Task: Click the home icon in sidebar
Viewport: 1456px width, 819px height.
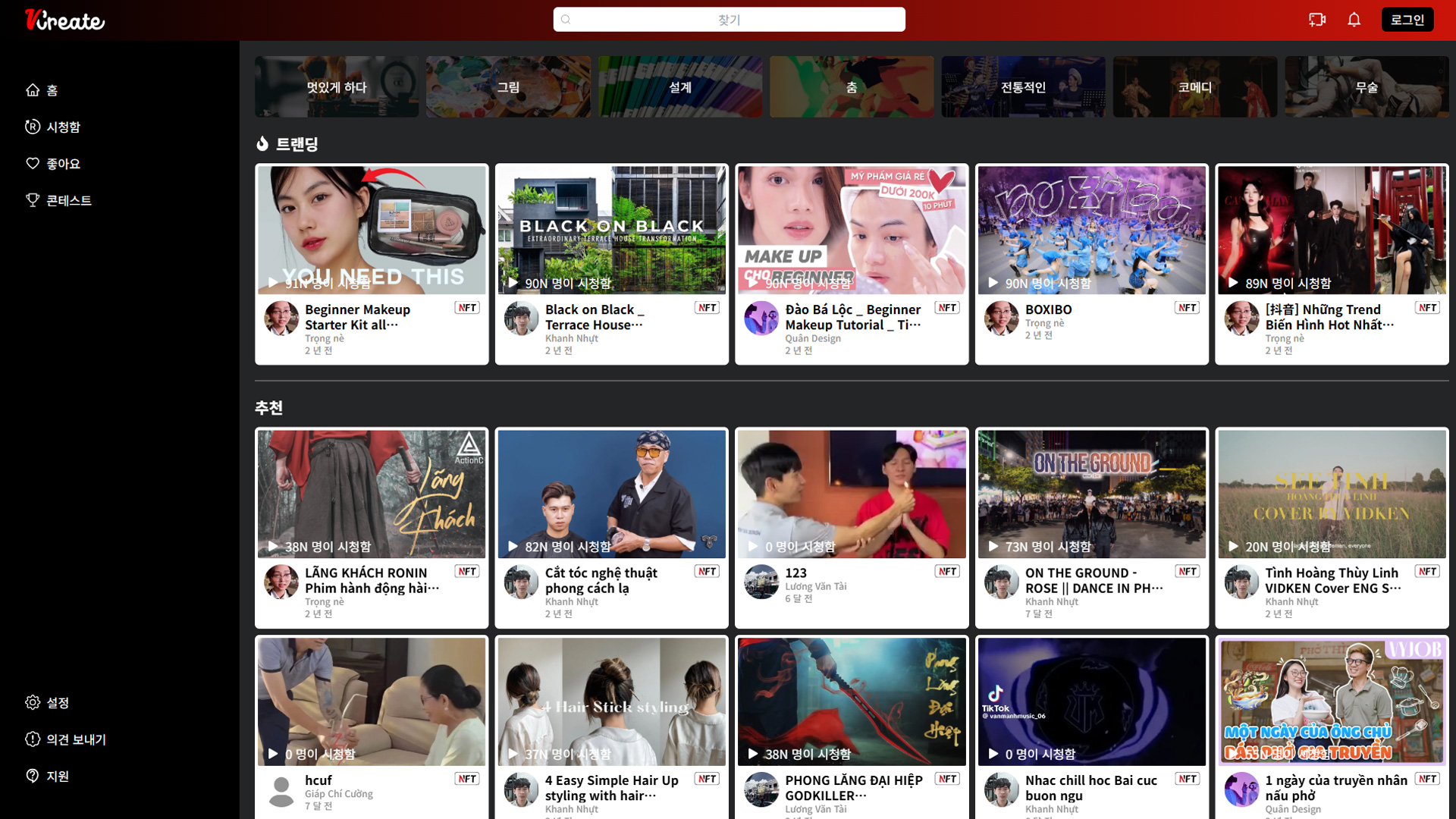Action: click(33, 90)
